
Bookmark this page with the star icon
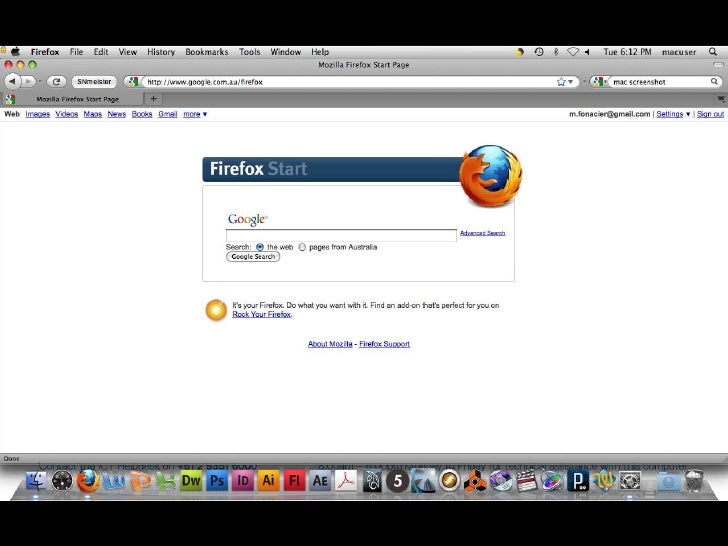[561, 82]
